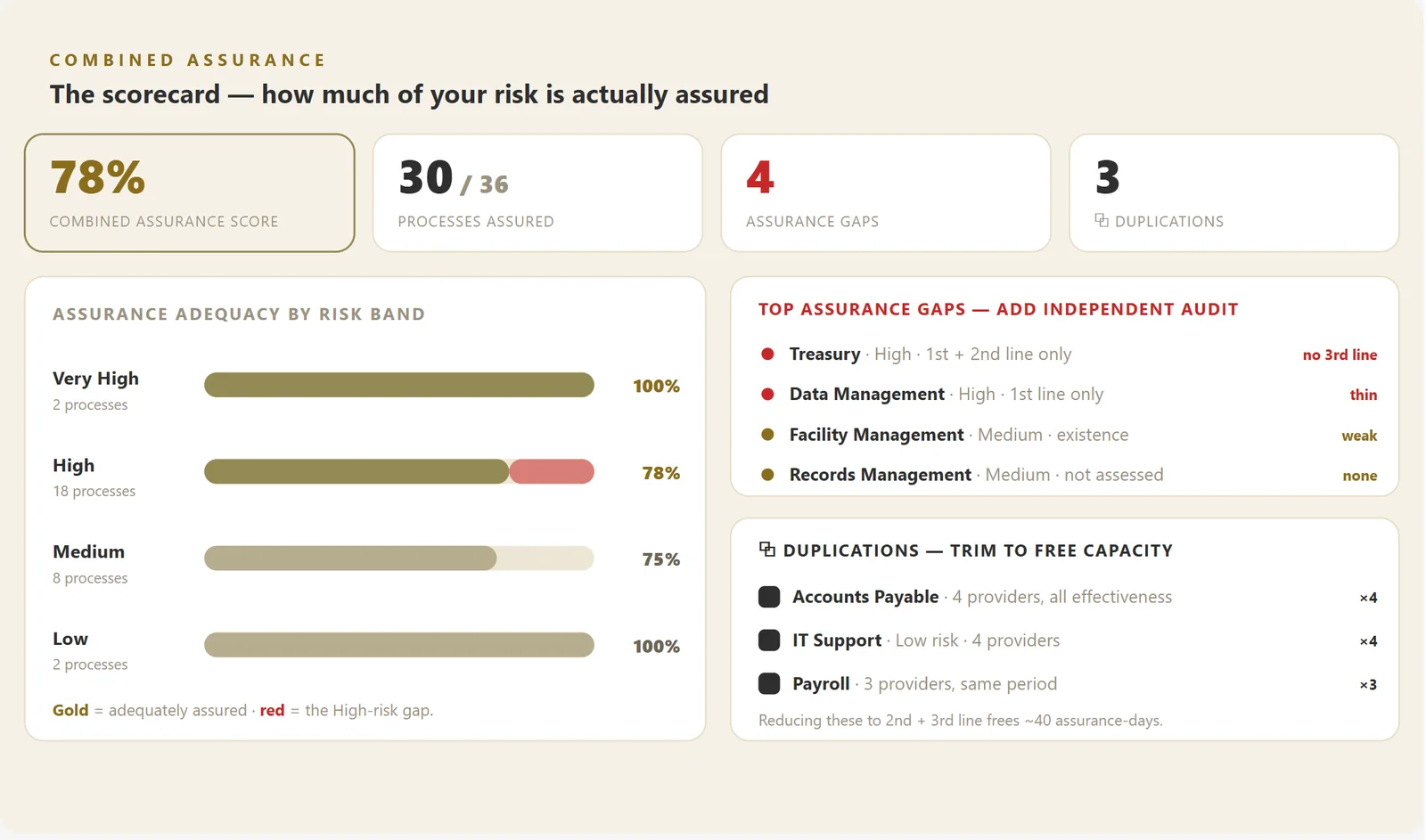Click the dark square icon for IT Support

click(769, 640)
